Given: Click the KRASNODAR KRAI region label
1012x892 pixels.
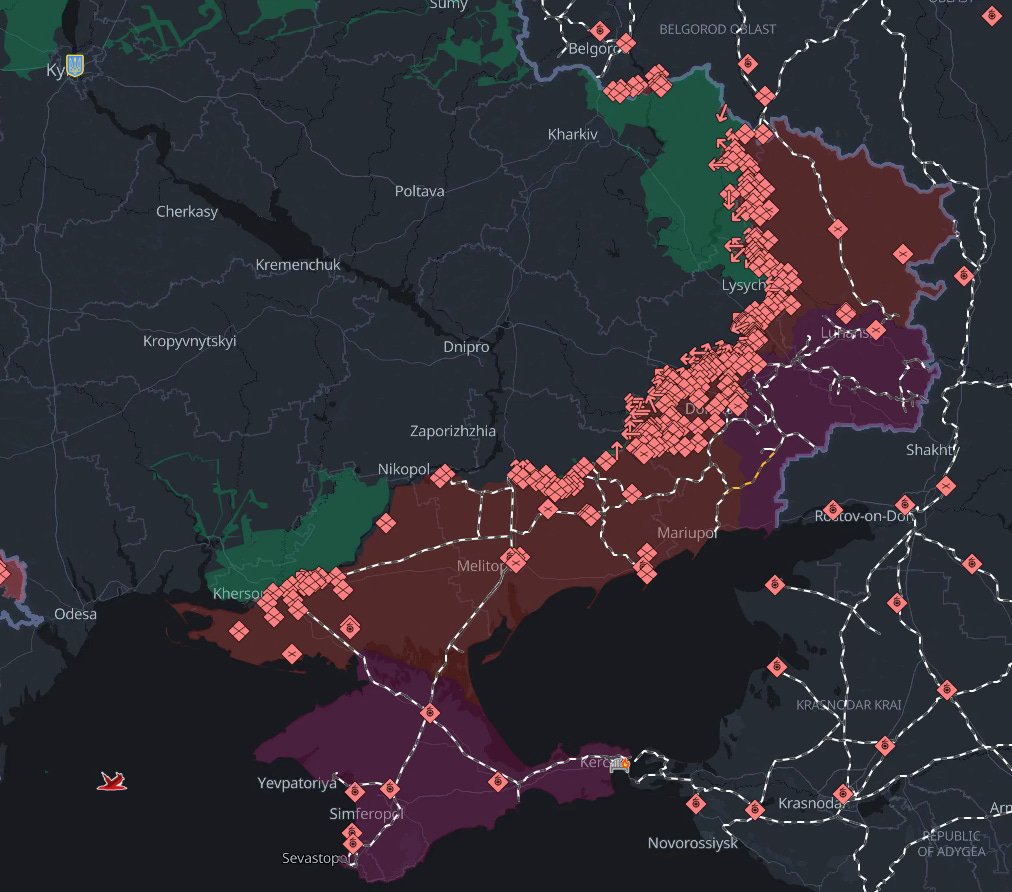Looking at the screenshot, I should click(x=849, y=705).
